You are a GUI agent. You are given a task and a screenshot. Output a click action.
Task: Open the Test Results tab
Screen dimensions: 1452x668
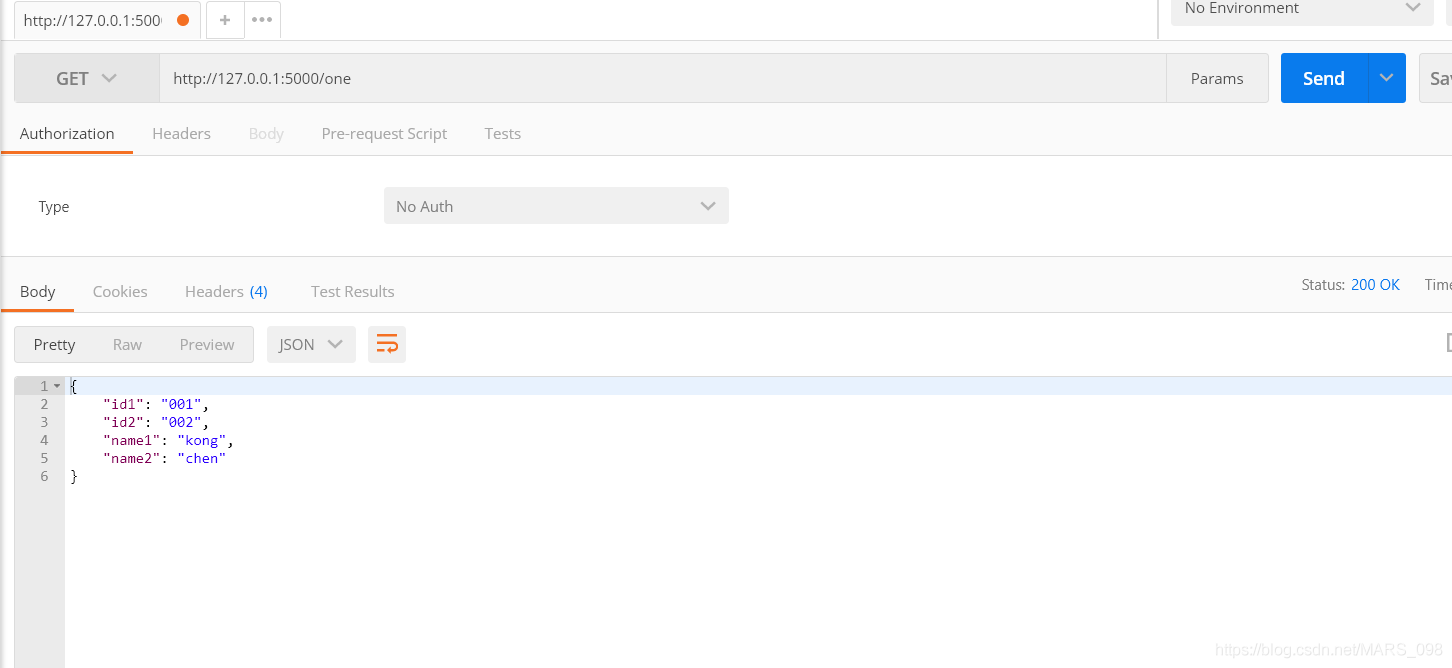(352, 291)
